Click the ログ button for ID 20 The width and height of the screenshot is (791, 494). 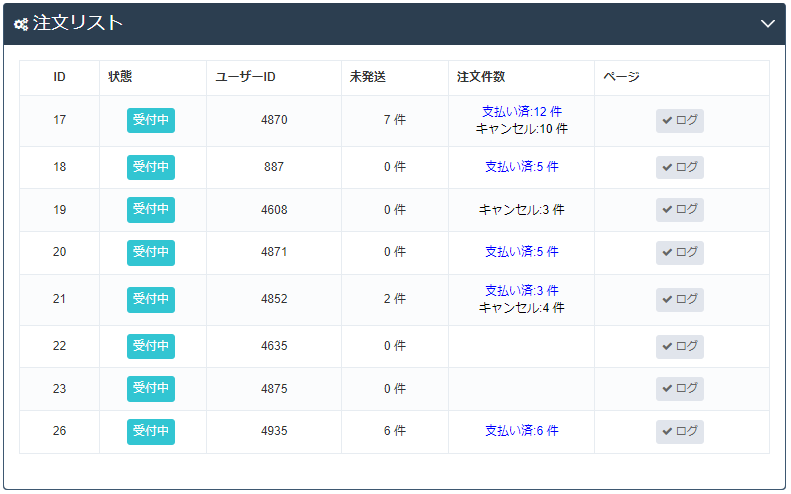coord(680,252)
